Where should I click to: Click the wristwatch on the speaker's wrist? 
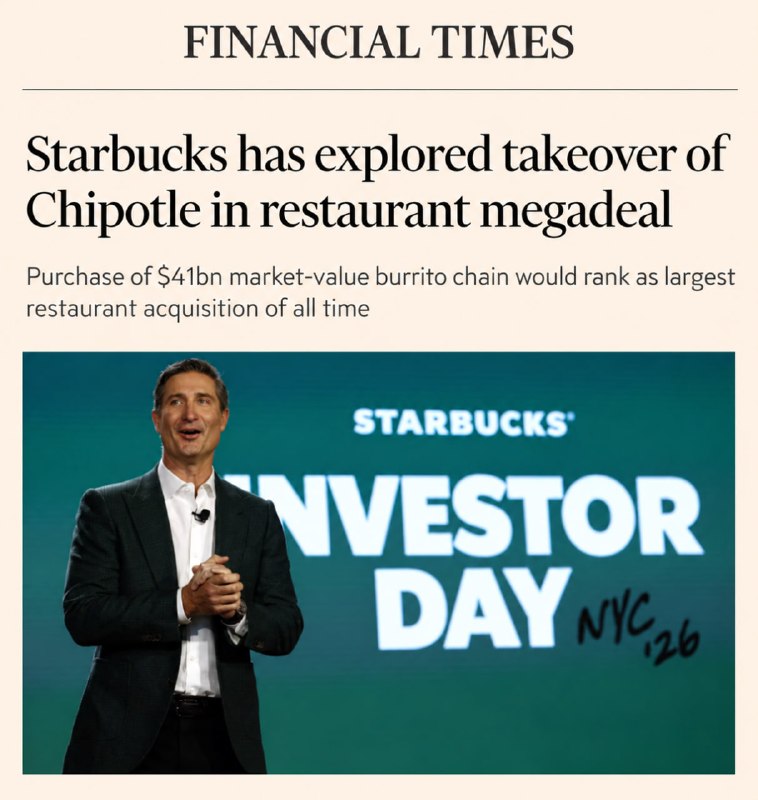coord(240,610)
